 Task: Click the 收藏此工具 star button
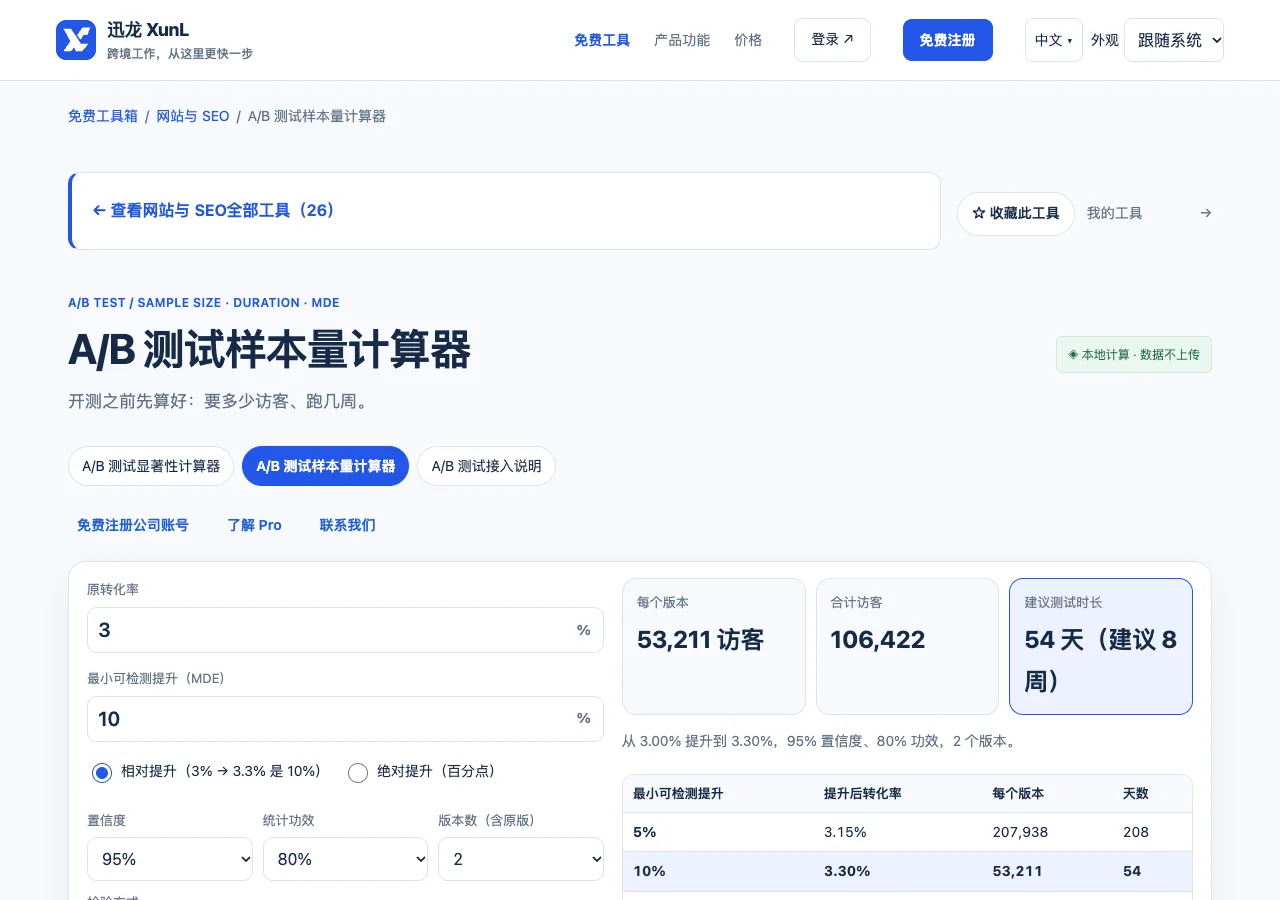click(x=1015, y=213)
